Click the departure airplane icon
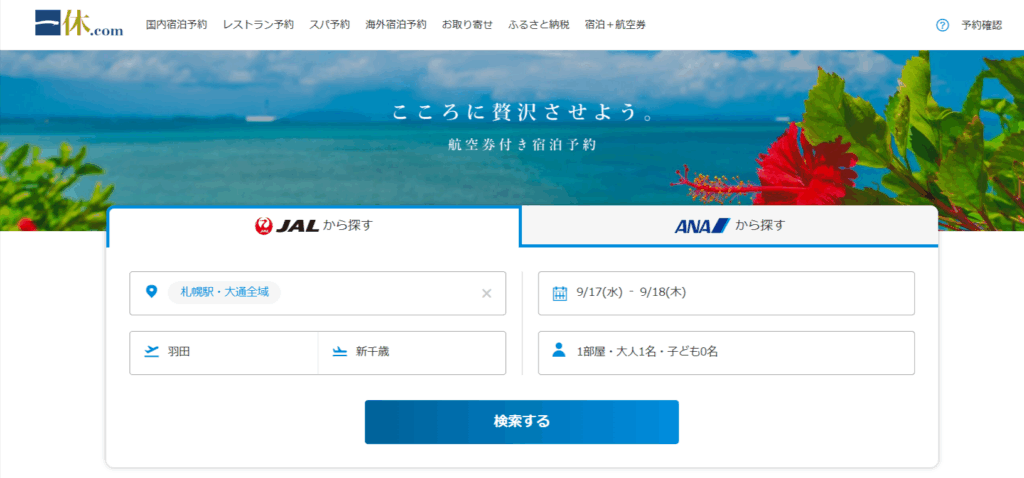Viewport: 1024px width, 478px height. [x=152, y=352]
